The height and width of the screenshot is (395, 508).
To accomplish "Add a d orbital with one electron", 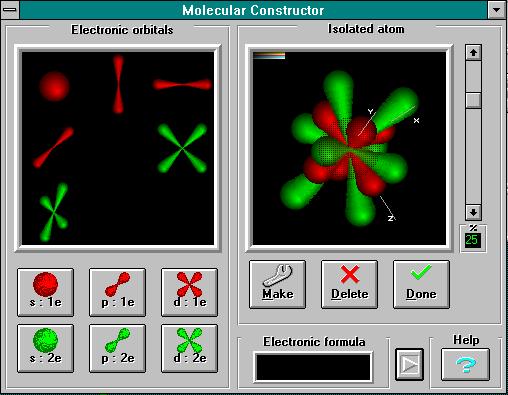I will pos(189,292).
